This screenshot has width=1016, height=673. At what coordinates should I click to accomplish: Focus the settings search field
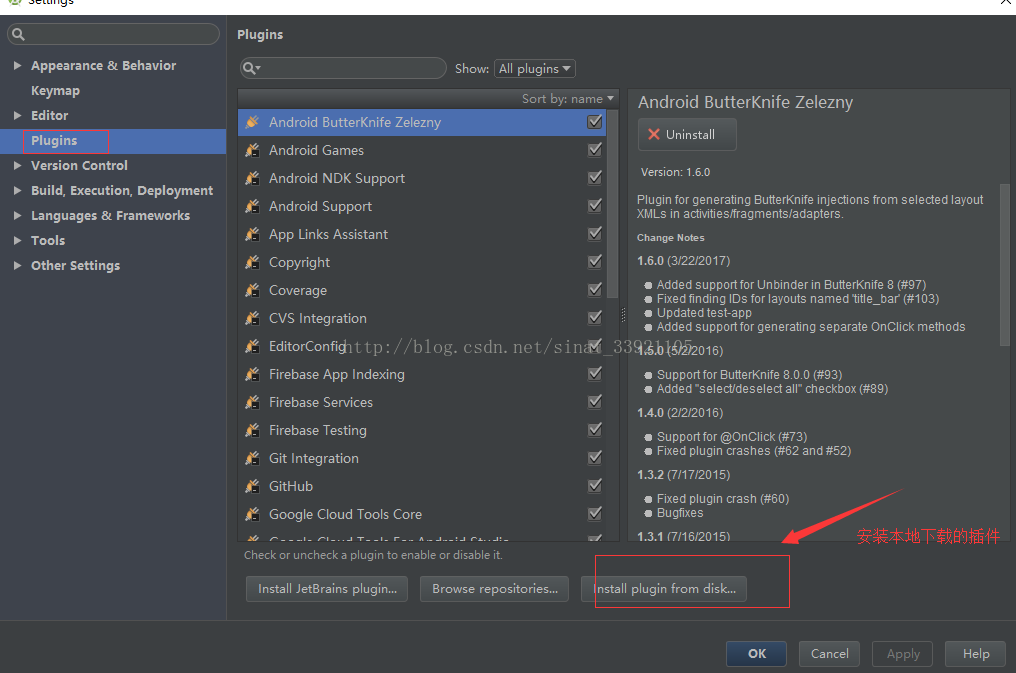(x=113, y=34)
